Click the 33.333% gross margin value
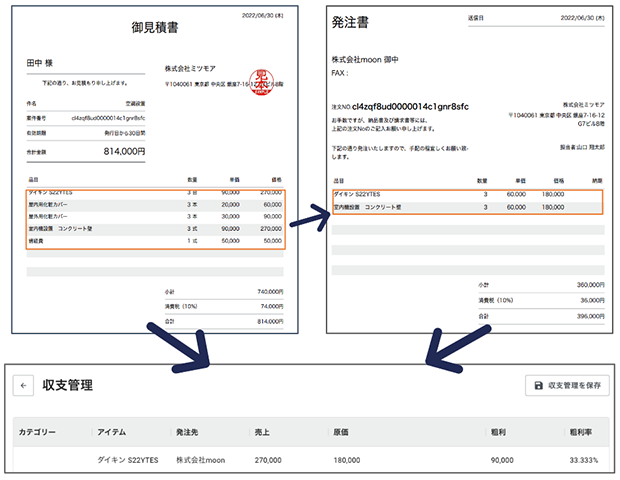 (x=584, y=460)
